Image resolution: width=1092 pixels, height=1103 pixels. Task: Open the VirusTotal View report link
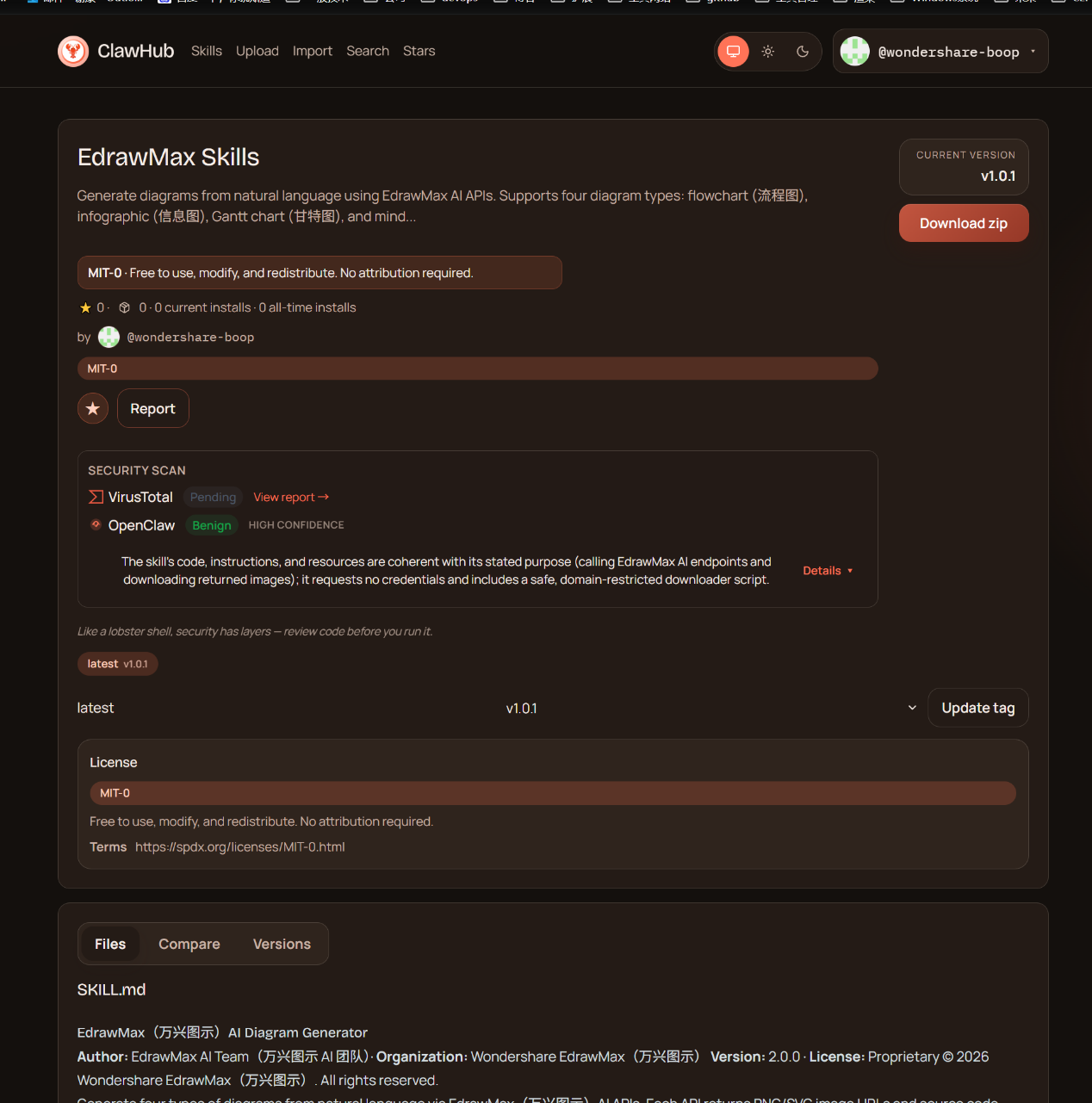[x=291, y=498]
